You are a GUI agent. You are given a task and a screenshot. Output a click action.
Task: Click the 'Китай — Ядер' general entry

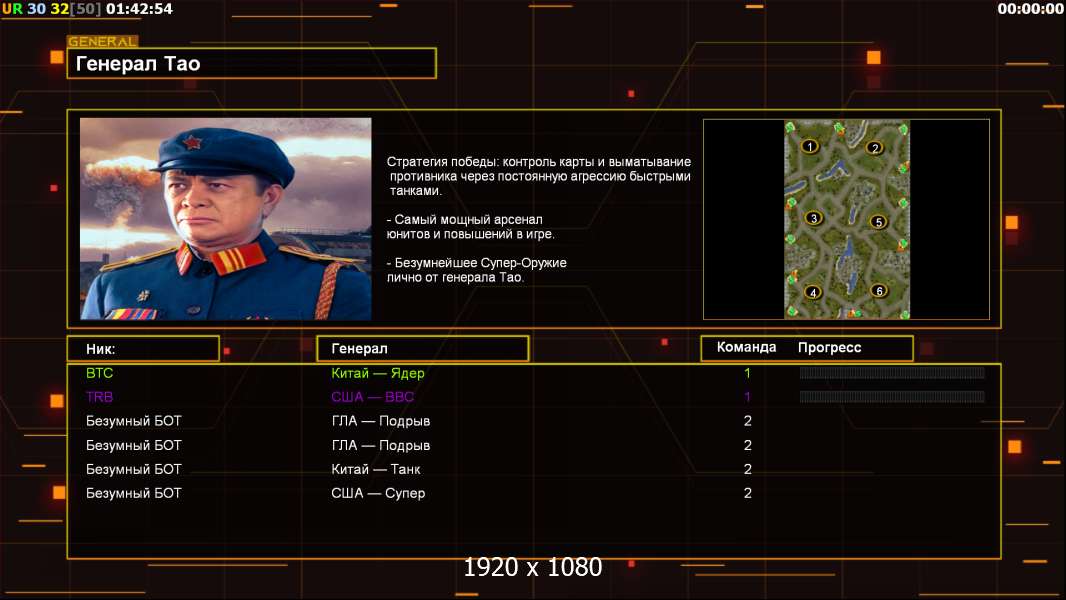[378, 373]
